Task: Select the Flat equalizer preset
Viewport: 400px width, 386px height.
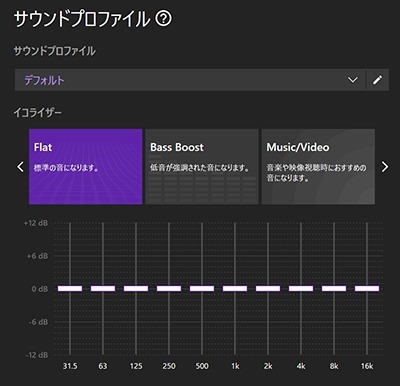Action: [x=86, y=166]
